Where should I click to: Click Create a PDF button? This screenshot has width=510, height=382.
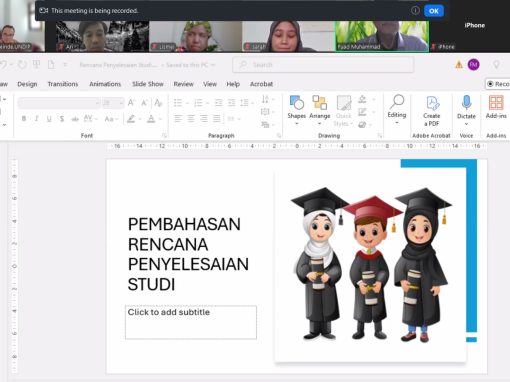pyautogui.click(x=432, y=111)
